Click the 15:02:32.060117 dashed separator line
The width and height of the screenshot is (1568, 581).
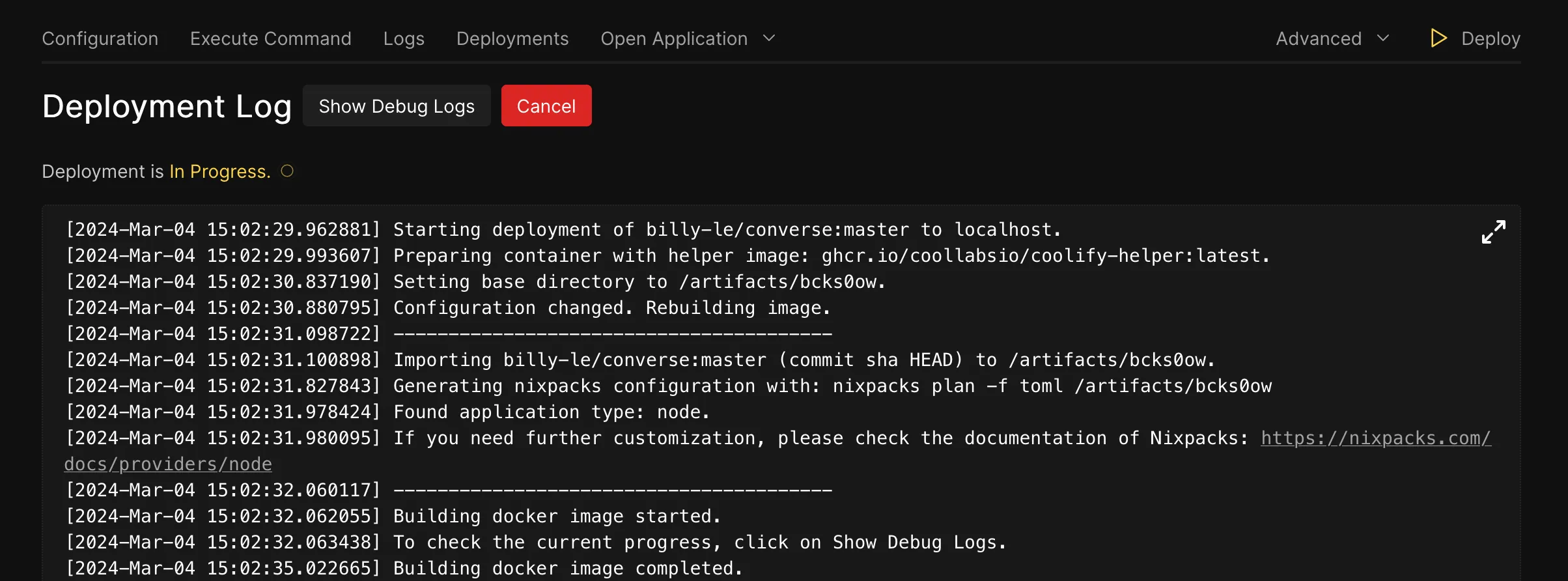613,490
